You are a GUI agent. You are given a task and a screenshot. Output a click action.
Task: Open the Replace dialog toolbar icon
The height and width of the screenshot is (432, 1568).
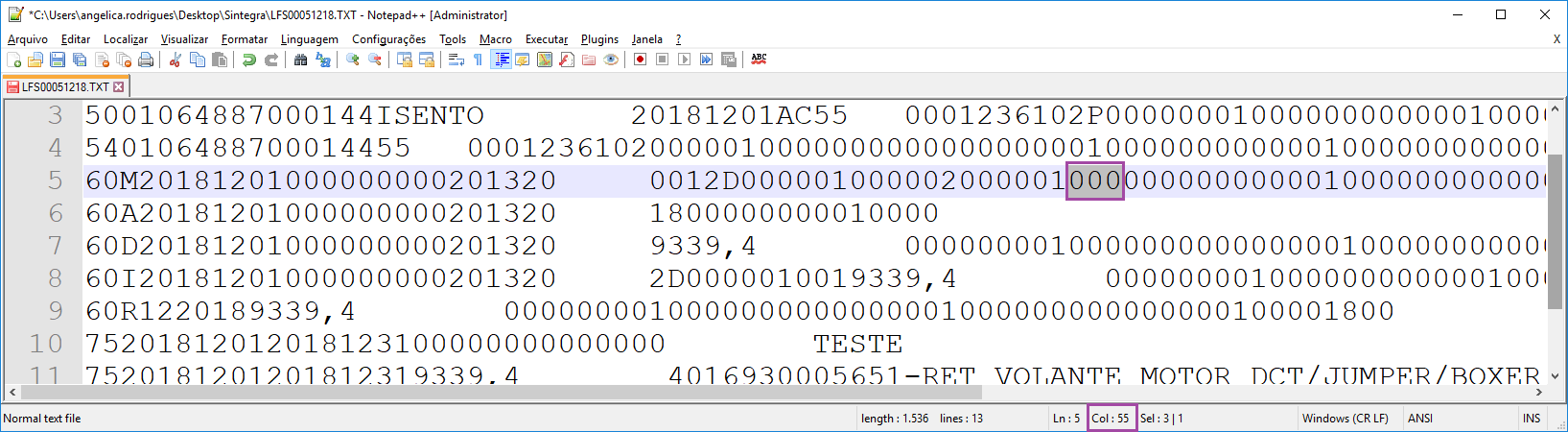[x=323, y=60]
